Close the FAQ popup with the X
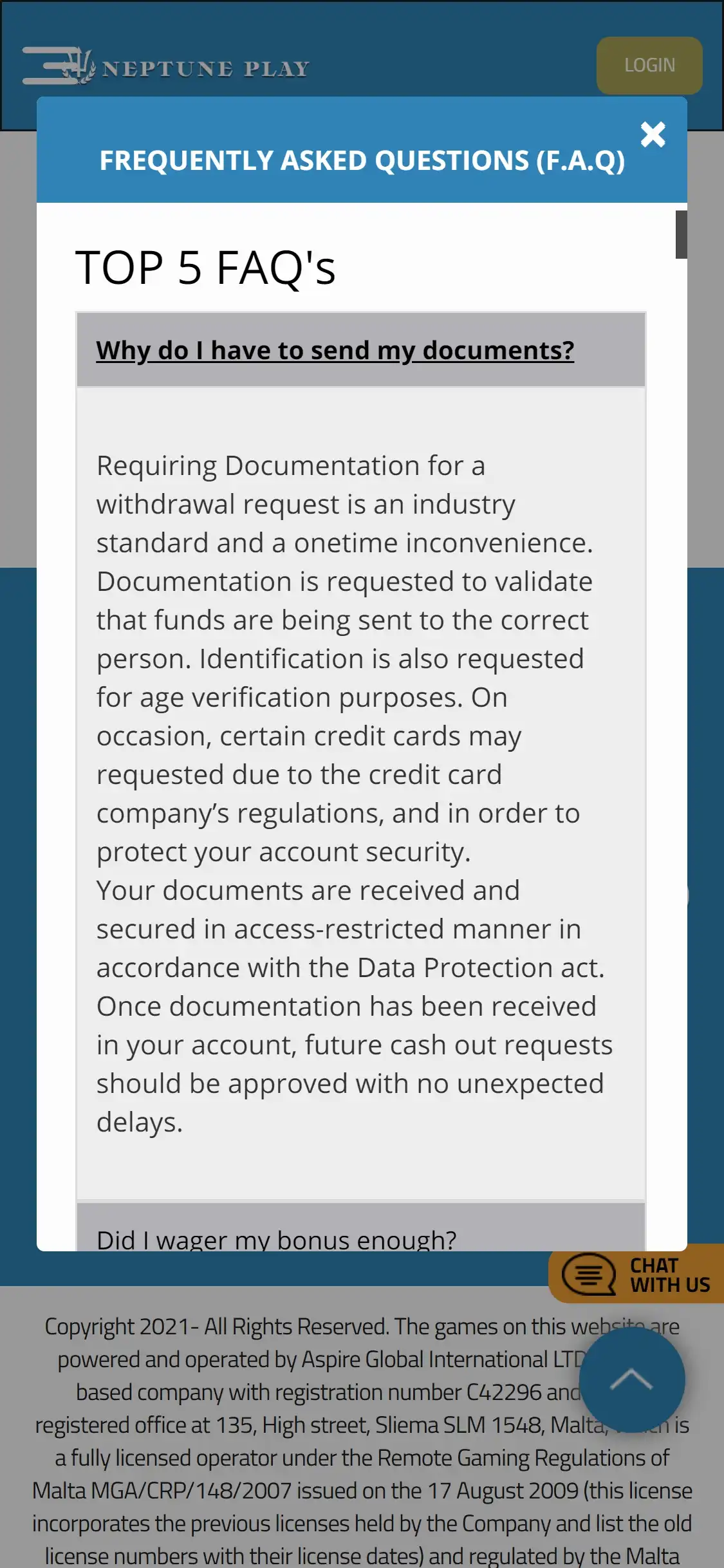This screenshot has height=1568, width=724. pos(653,135)
